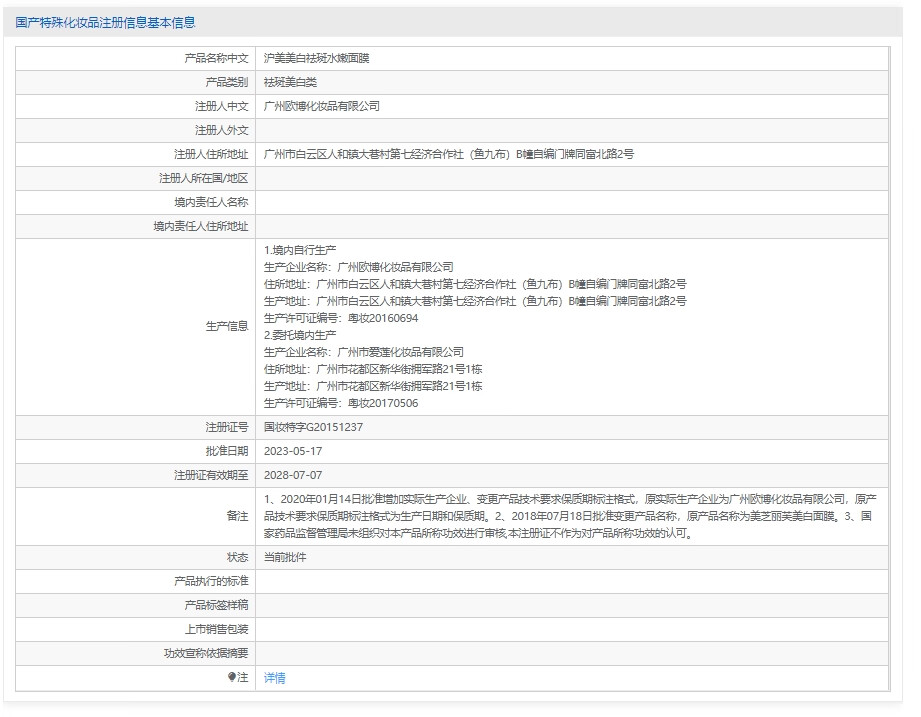Click the 祛斑美白类 category value
The height and width of the screenshot is (717, 921).
click(290, 83)
